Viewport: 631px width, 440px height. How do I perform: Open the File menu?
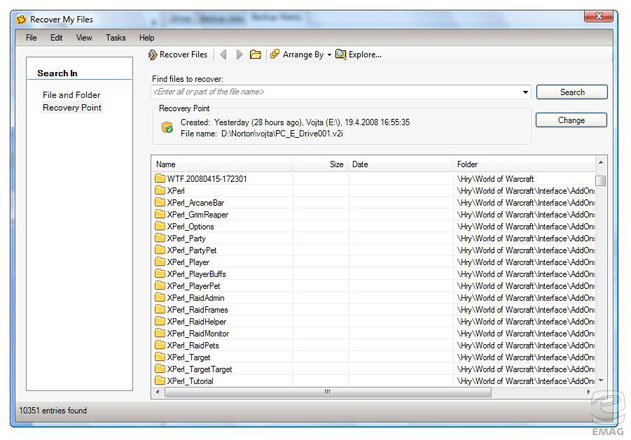pyautogui.click(x=31, y=37)
